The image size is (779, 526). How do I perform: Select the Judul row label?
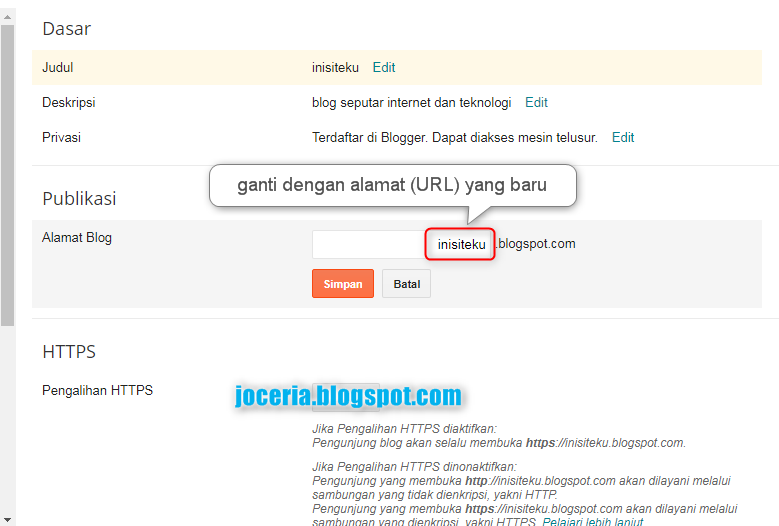tap(58, 67)
